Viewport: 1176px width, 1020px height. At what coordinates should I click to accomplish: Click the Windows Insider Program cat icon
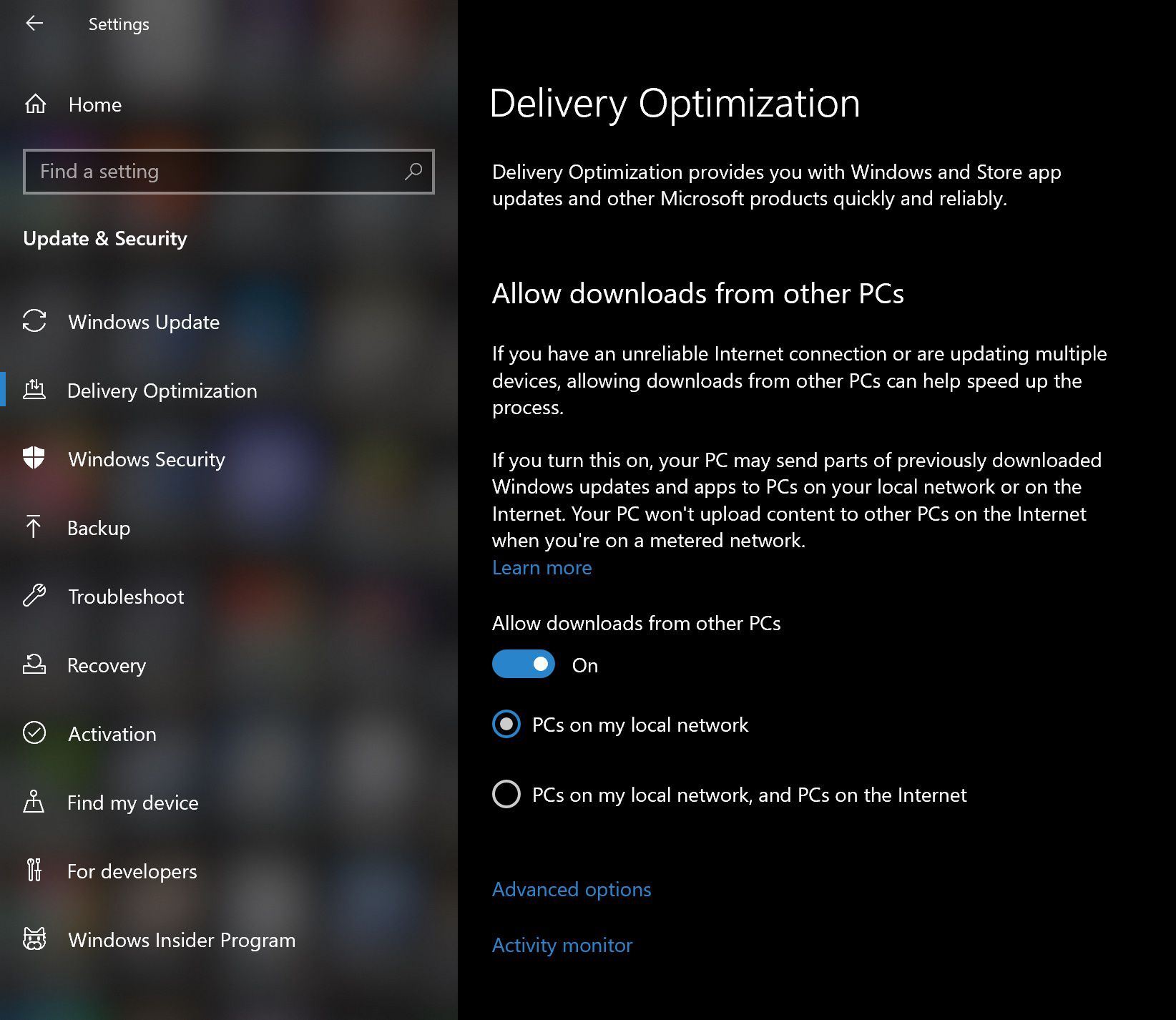[x=34, y=939]
